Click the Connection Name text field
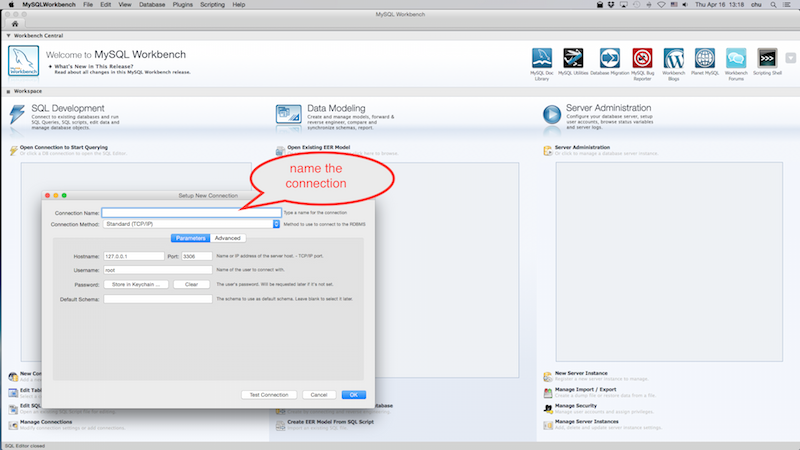This screenshot has width=800, height=450. pyautogui.click(x=190, y=213)
